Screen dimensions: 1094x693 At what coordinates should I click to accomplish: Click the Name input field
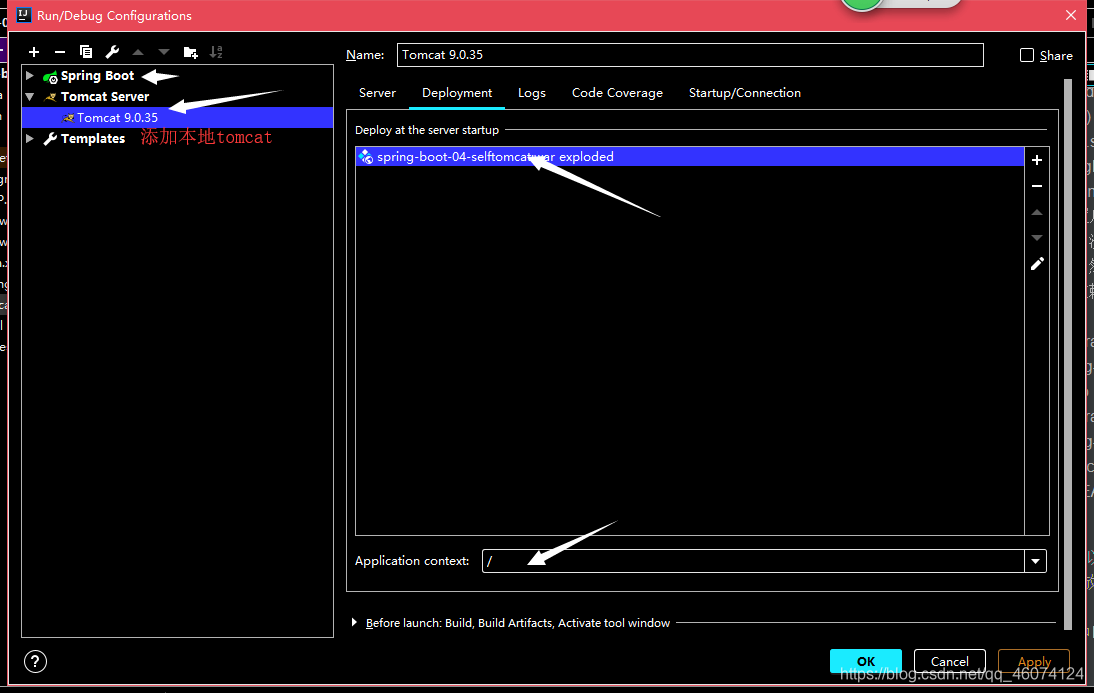pos(690,55)
